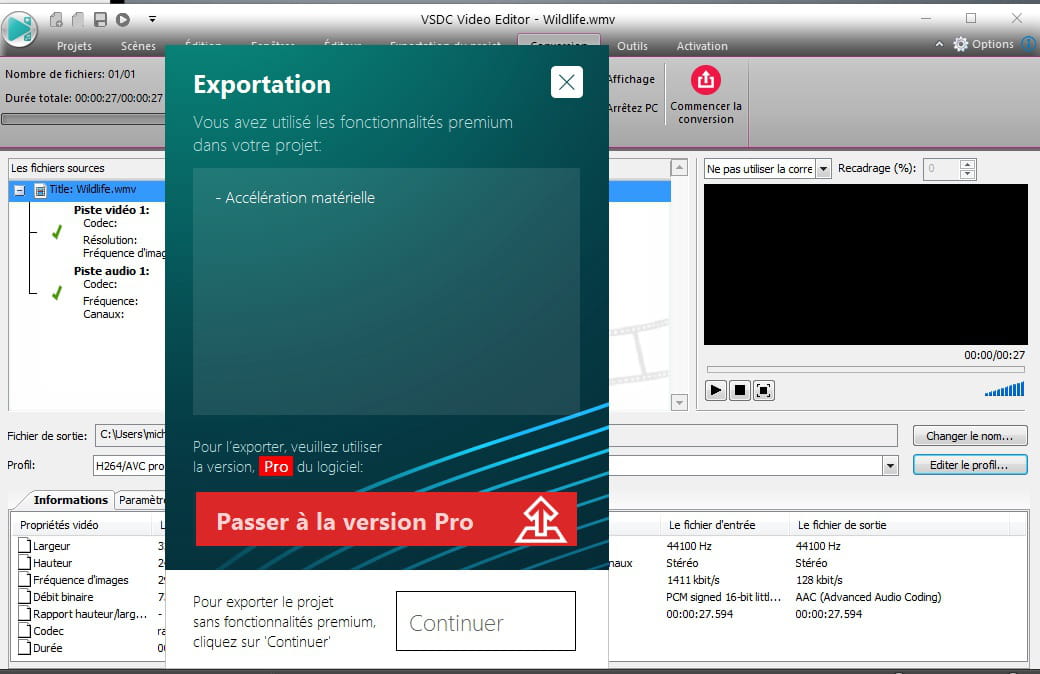Open the Scènes ribbon tab
This screenshot has width=1040, height=674.
(138, 46)
